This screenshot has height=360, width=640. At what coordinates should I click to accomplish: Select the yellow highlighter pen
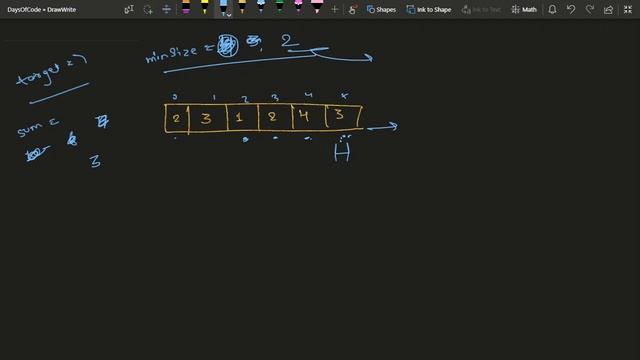pos(204,8)
